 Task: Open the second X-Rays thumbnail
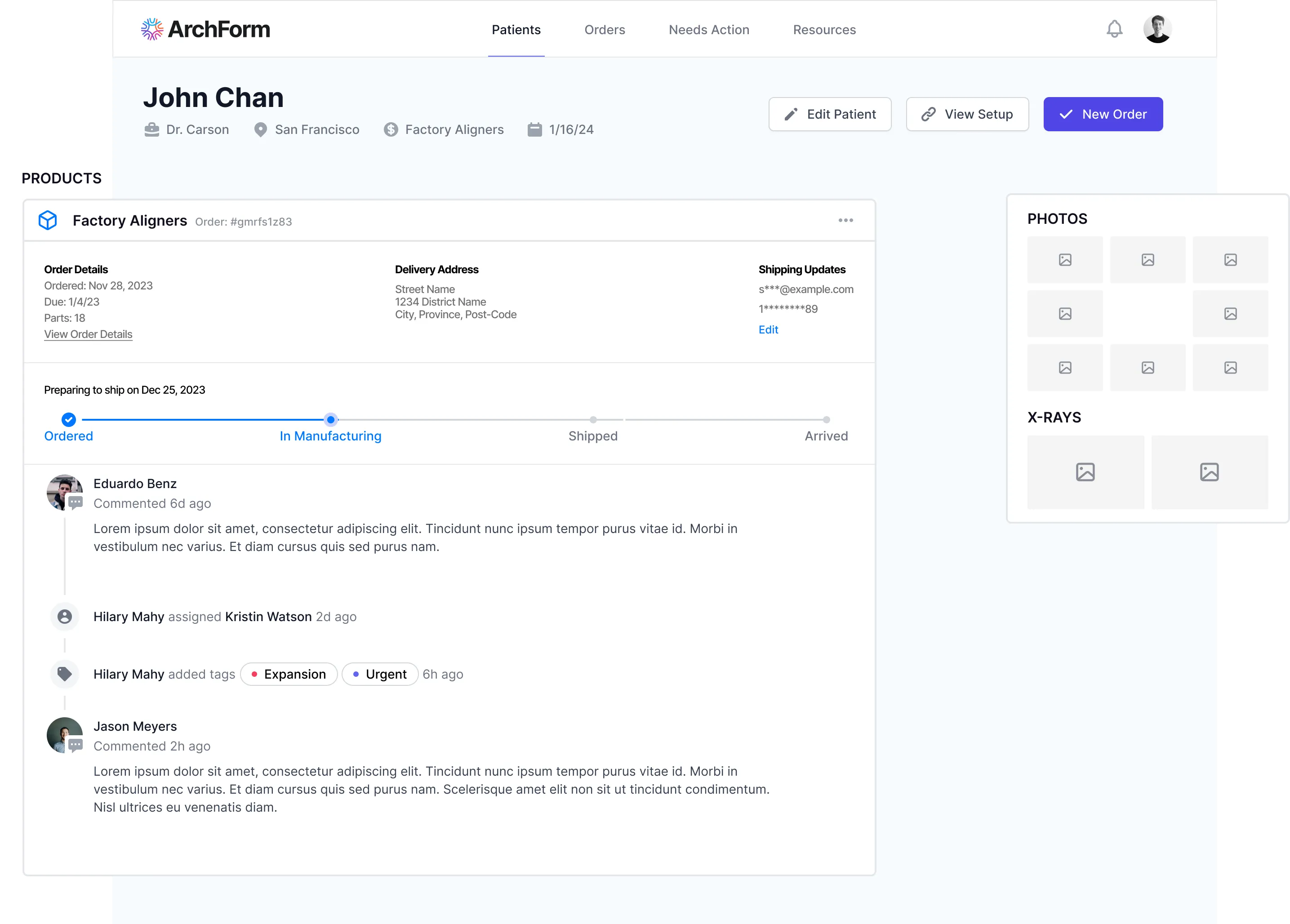pos(1209,472)
